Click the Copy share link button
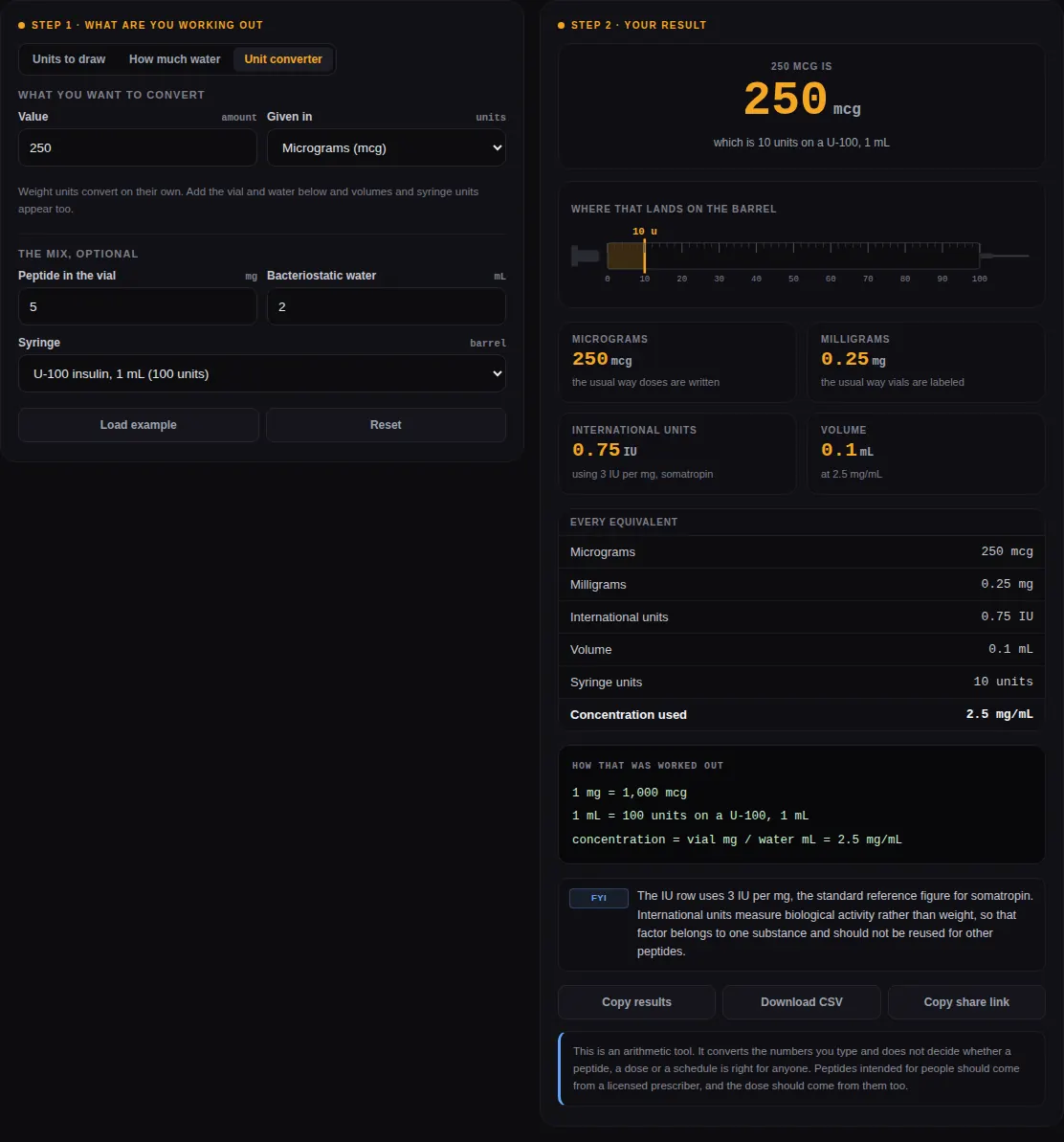 point(966,1002)
